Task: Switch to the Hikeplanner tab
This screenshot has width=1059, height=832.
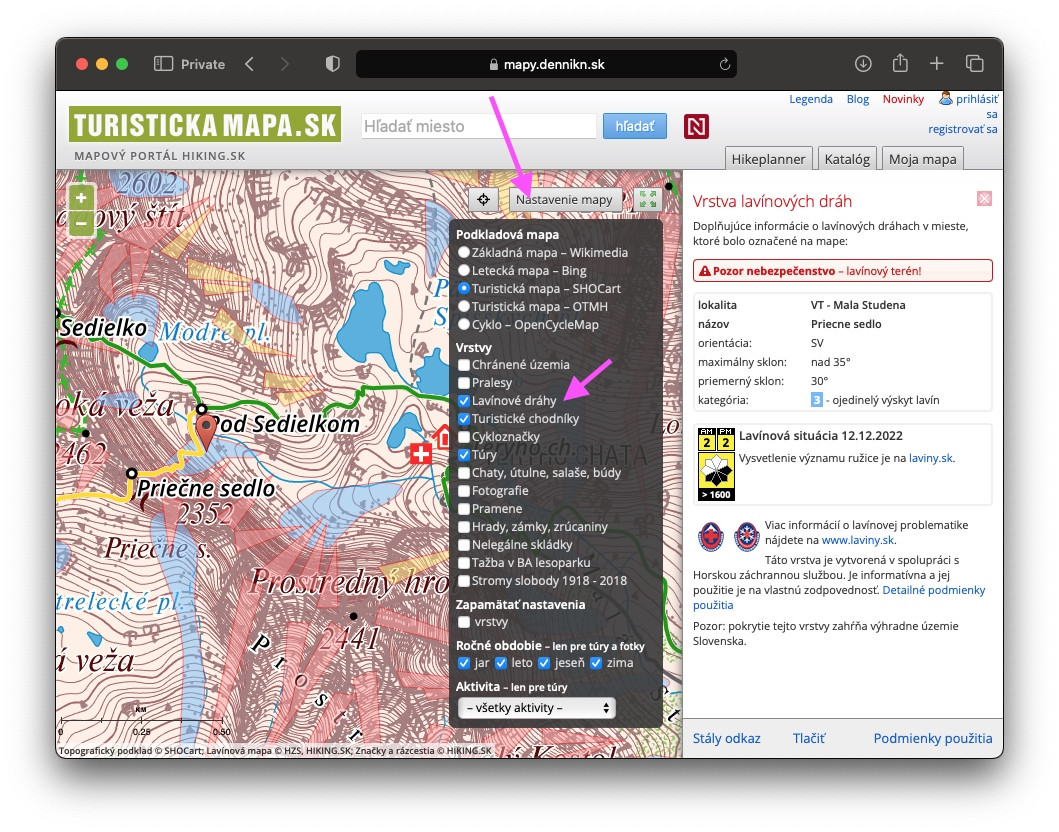Action: [768, 158]
